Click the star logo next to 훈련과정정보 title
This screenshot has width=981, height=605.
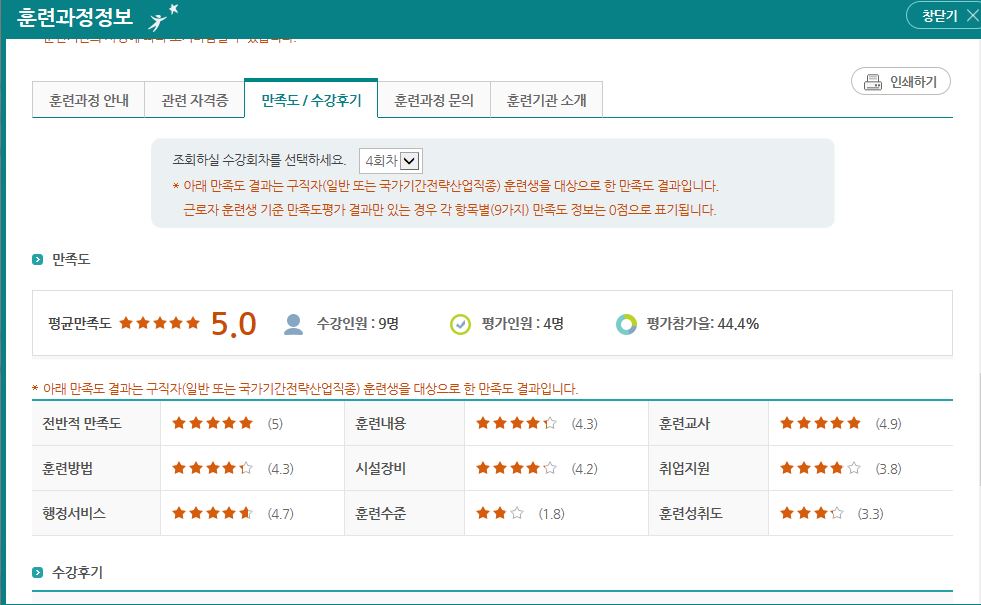point(163,17)
